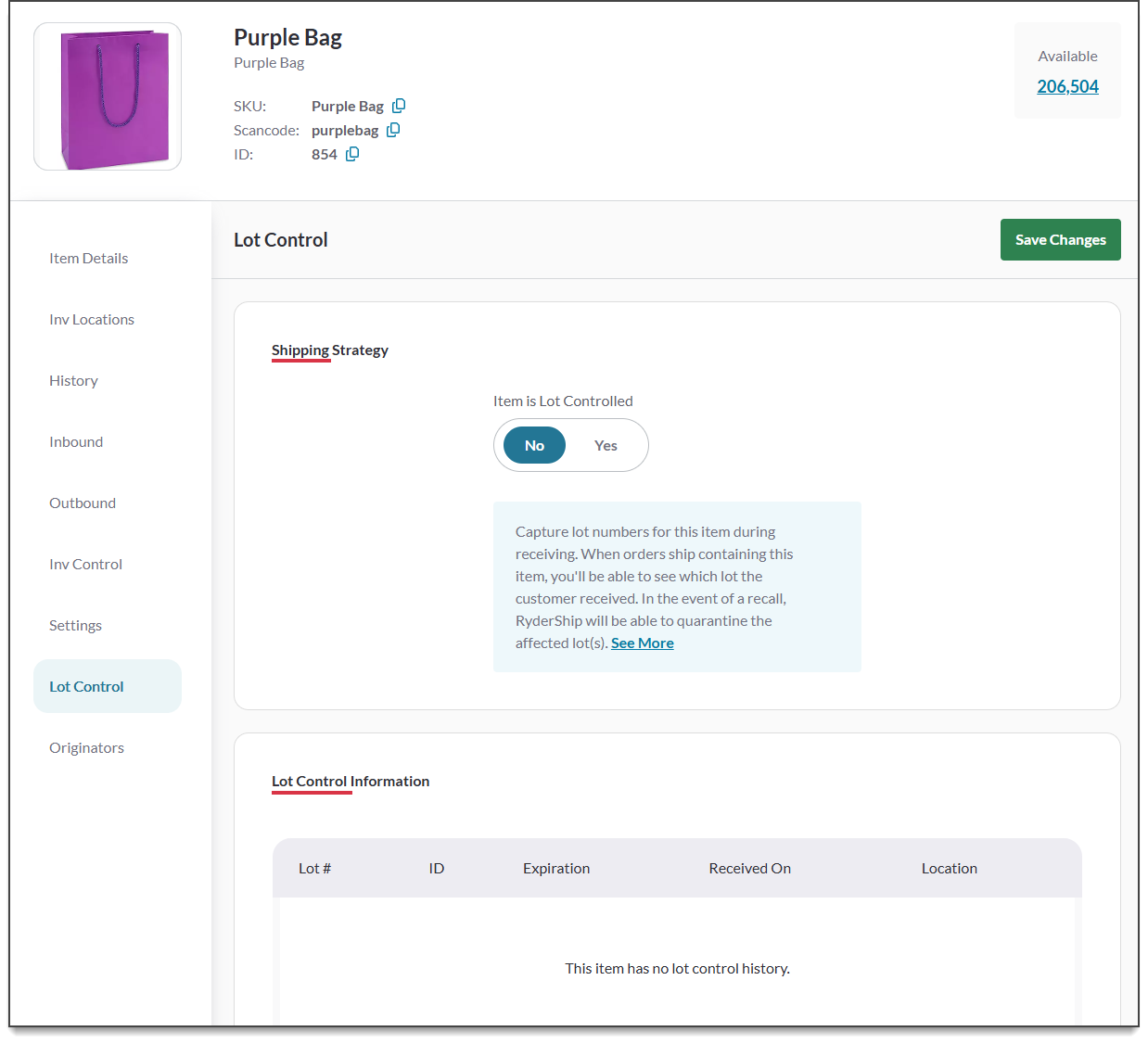Open the Item Details section
The image size is (1148, 1044).
click(89, 258)
